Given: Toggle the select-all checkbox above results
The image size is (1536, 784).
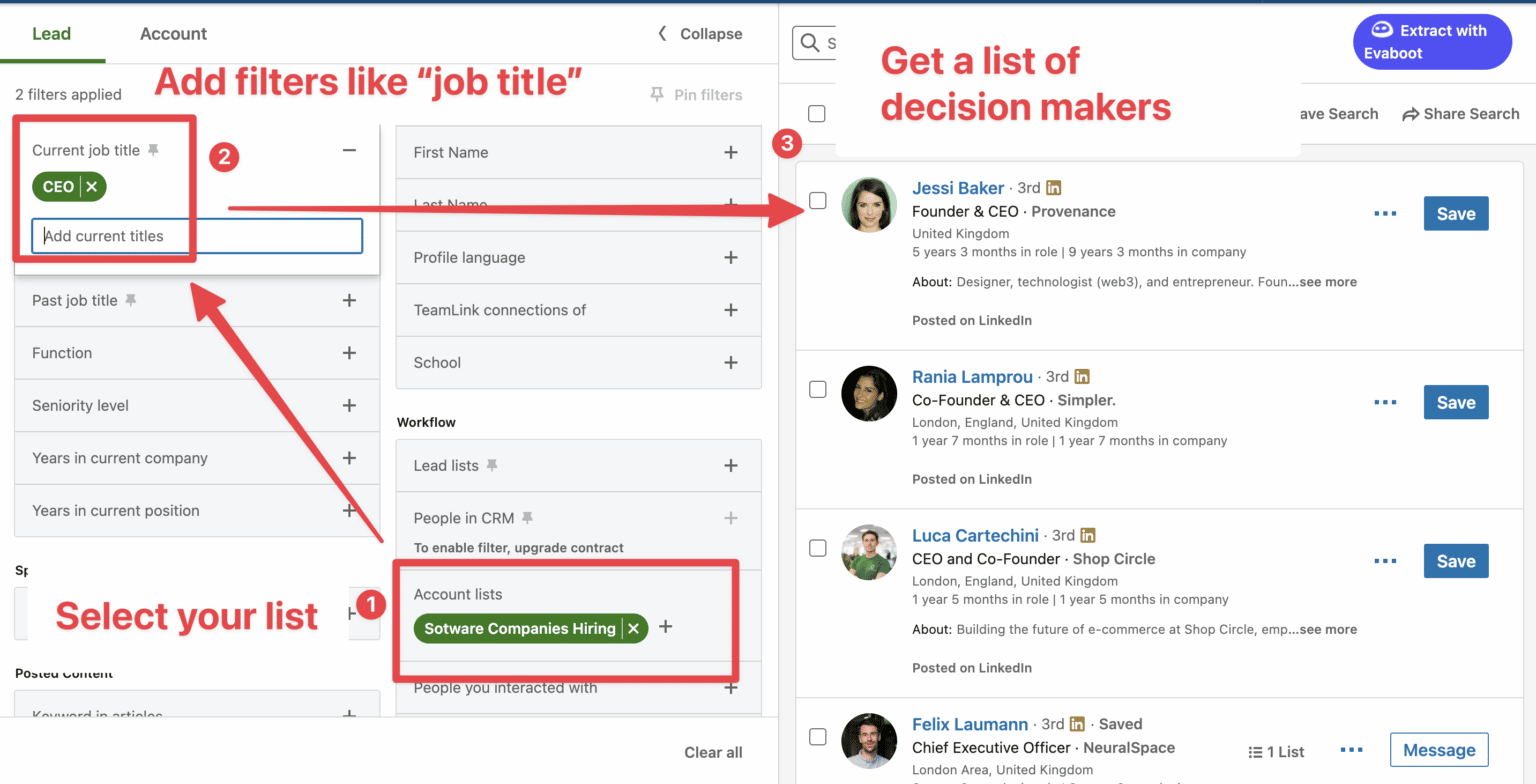Looking at the screenshot, I should pyautogui.click(x=817, y=113).
